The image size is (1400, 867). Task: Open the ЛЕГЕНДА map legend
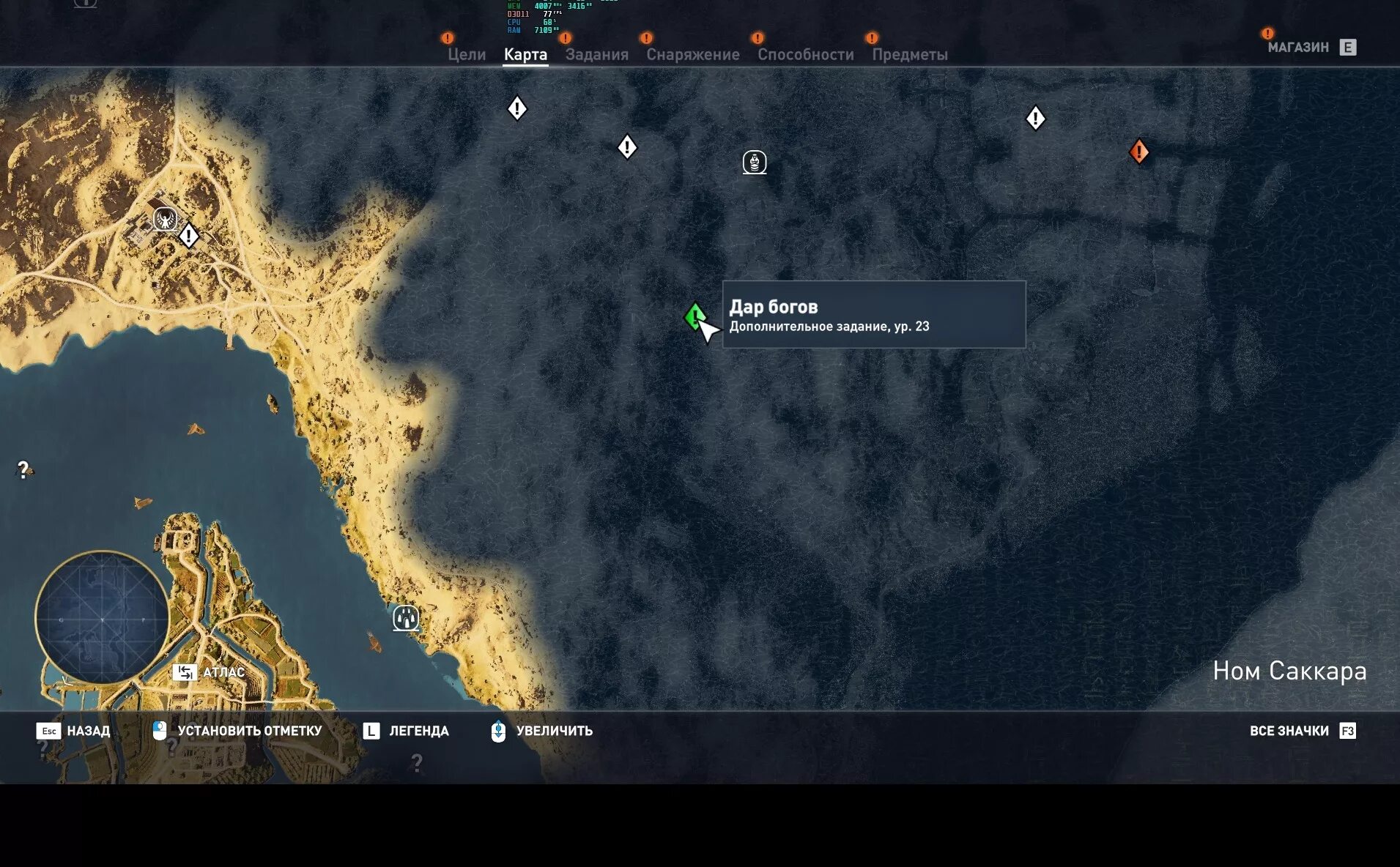click(x=418, y=731)
